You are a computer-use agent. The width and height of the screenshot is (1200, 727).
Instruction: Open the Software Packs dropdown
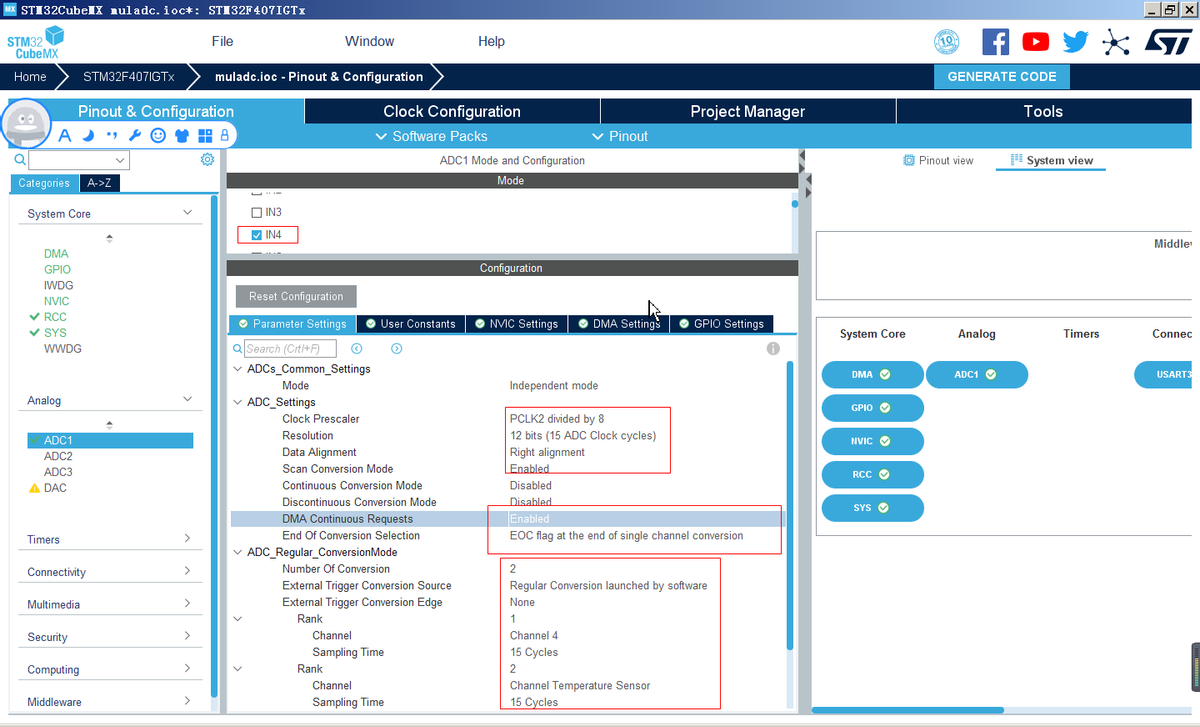[x=431, y=136]
